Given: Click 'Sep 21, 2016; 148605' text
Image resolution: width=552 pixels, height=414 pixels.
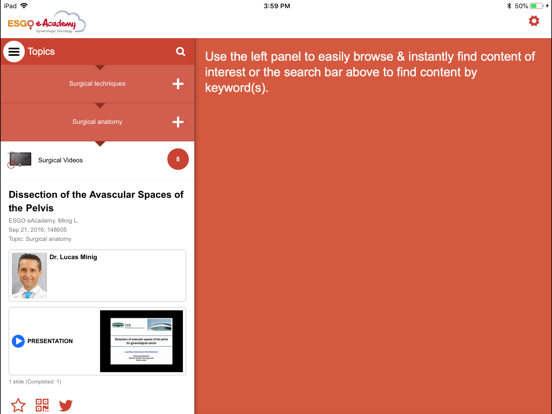Looking at the screenshot, I should pos(38,230).
